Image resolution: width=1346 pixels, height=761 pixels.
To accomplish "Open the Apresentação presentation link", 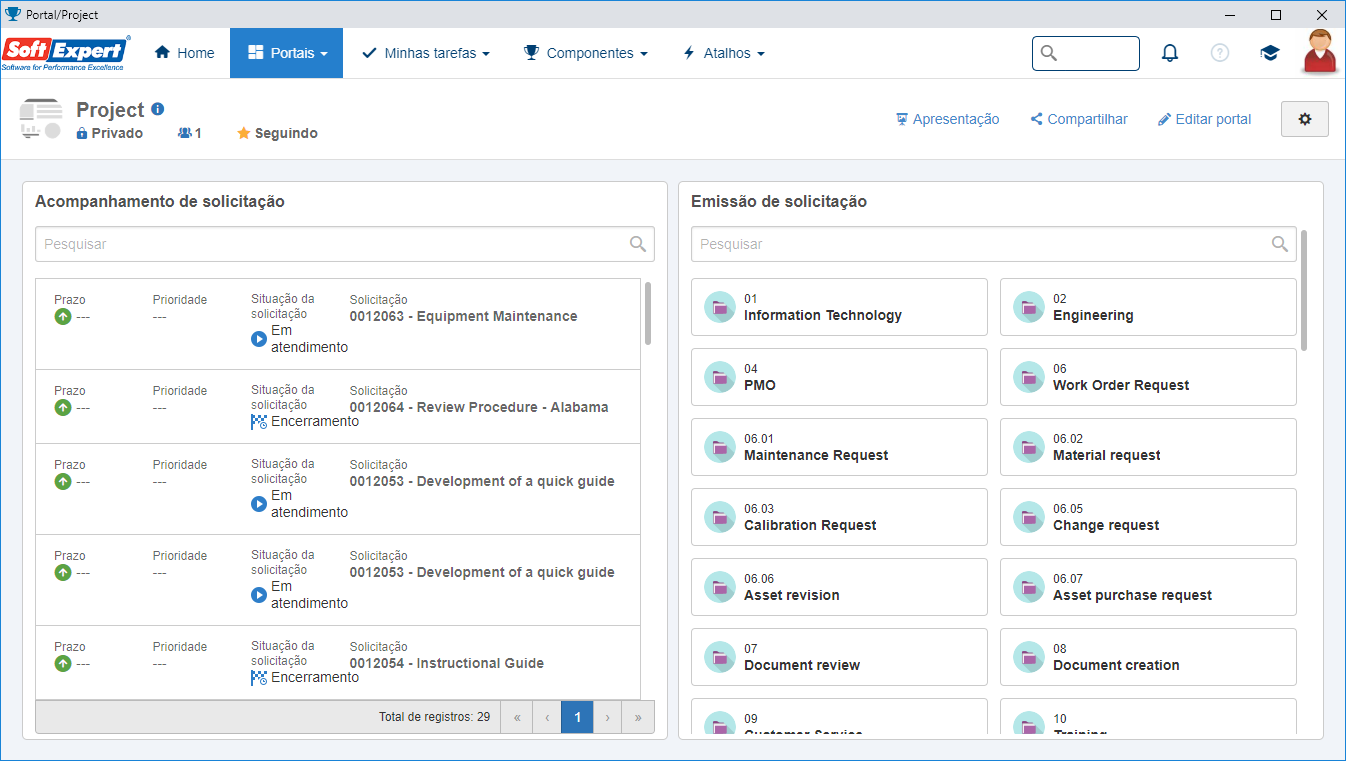I will click(948, 119).
